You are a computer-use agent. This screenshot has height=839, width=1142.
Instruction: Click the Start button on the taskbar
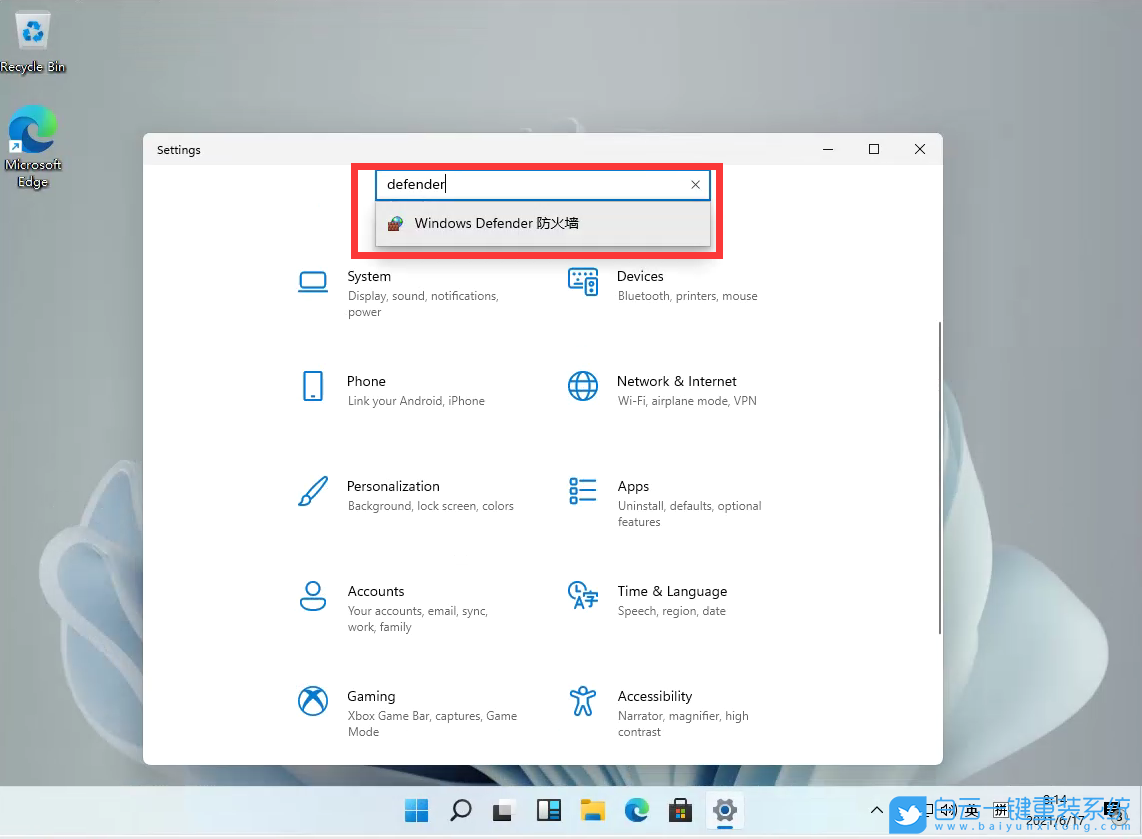pos(416,810)
